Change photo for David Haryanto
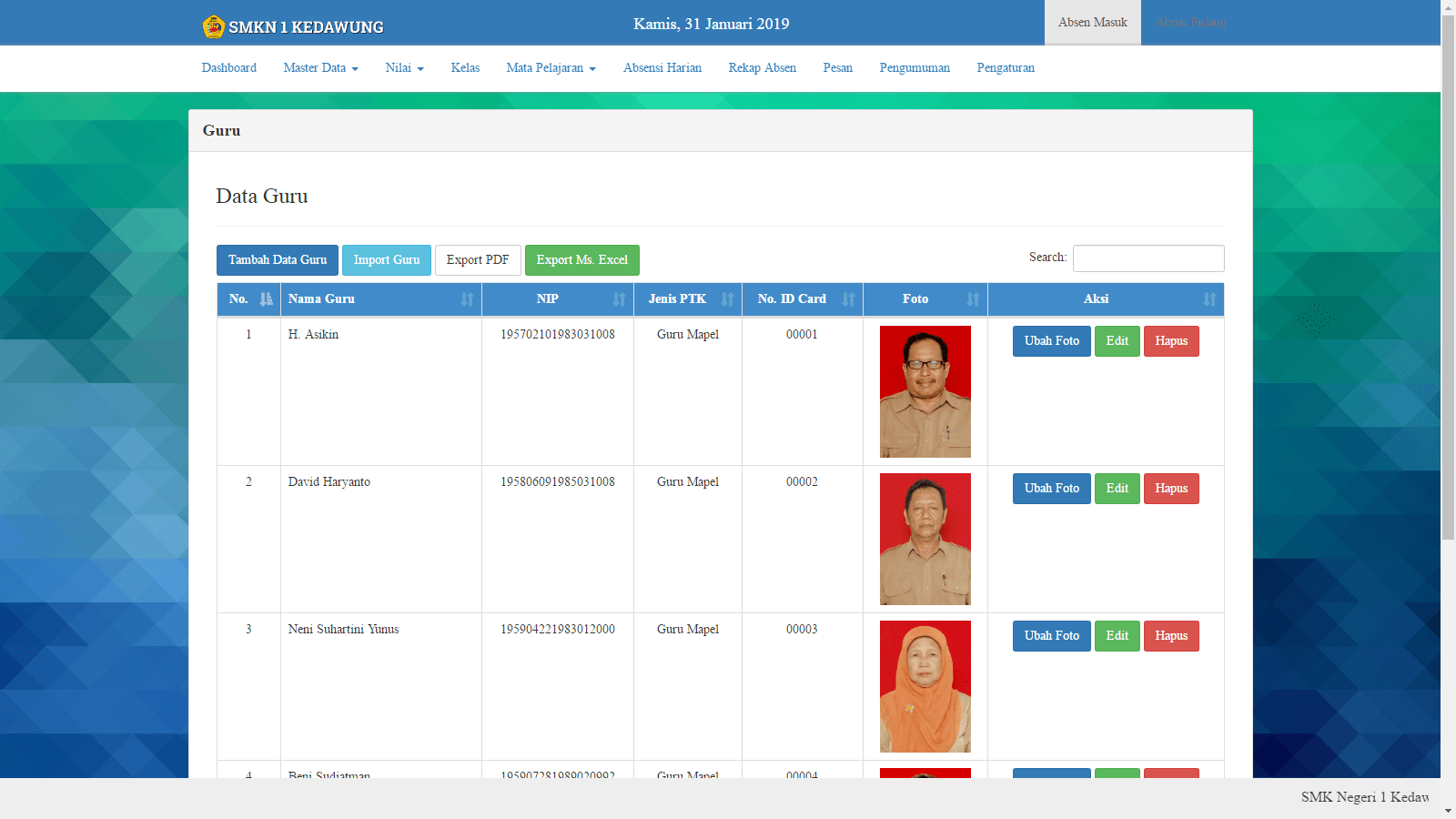Viewport: 1456px width, 819px height. tap(1052, 489)
